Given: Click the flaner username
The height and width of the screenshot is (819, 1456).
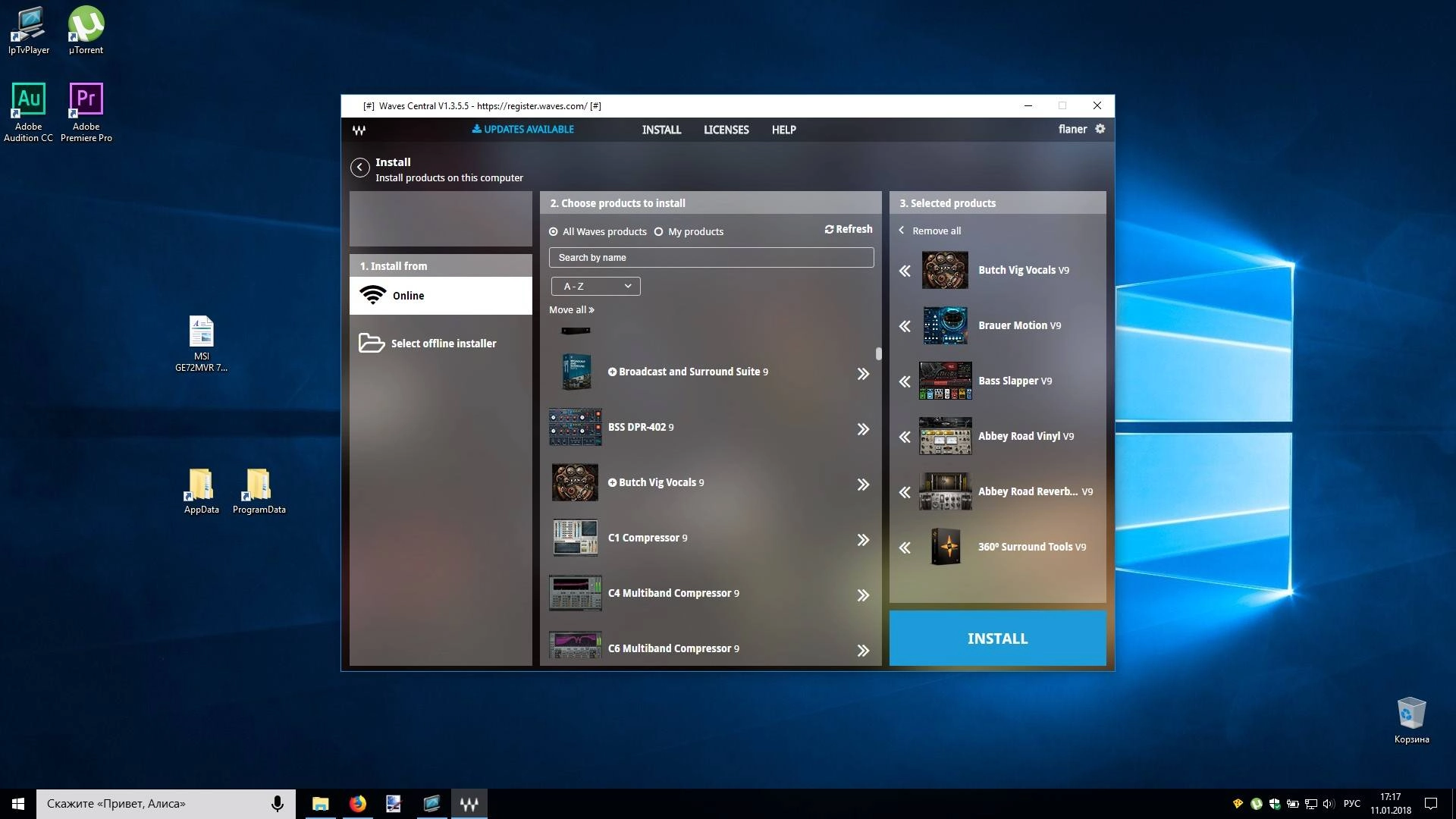Looking at the screenshot, I should [1072, 129].
